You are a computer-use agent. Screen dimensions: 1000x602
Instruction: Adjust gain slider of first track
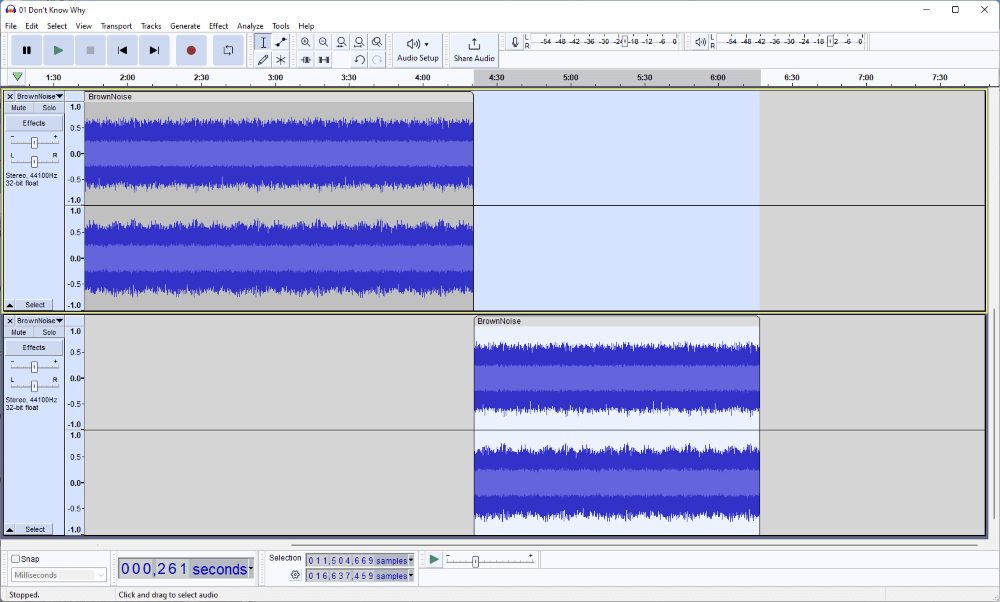click(x=34, y=142)
